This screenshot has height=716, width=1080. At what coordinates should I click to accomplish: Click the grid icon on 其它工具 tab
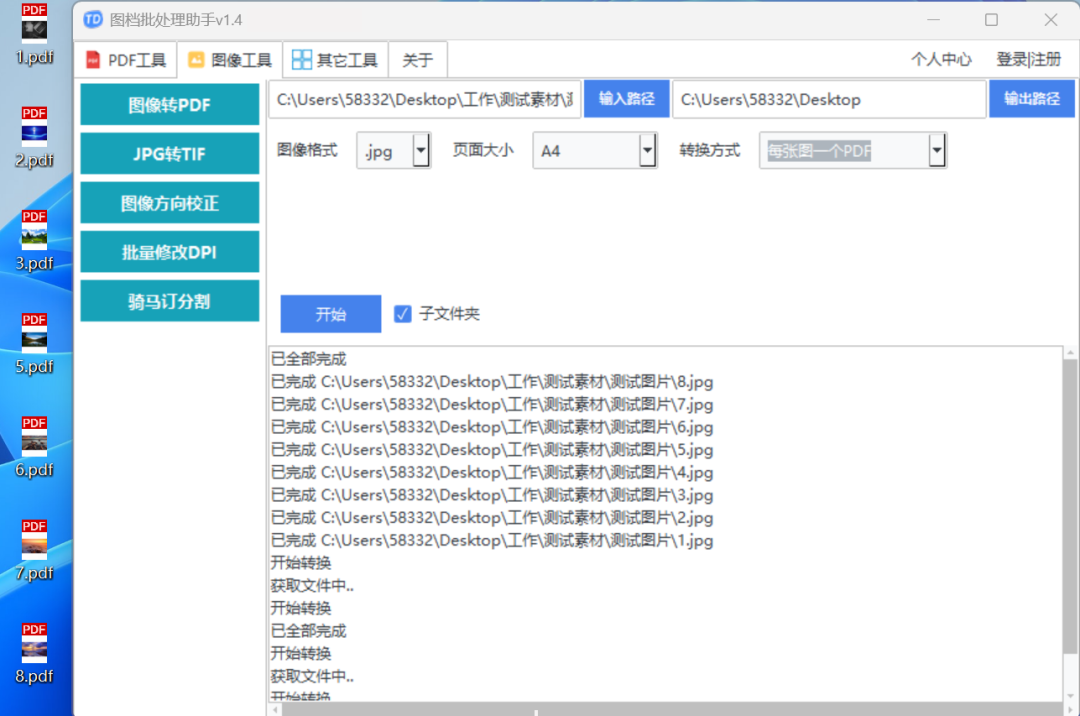tap(302, 60)
